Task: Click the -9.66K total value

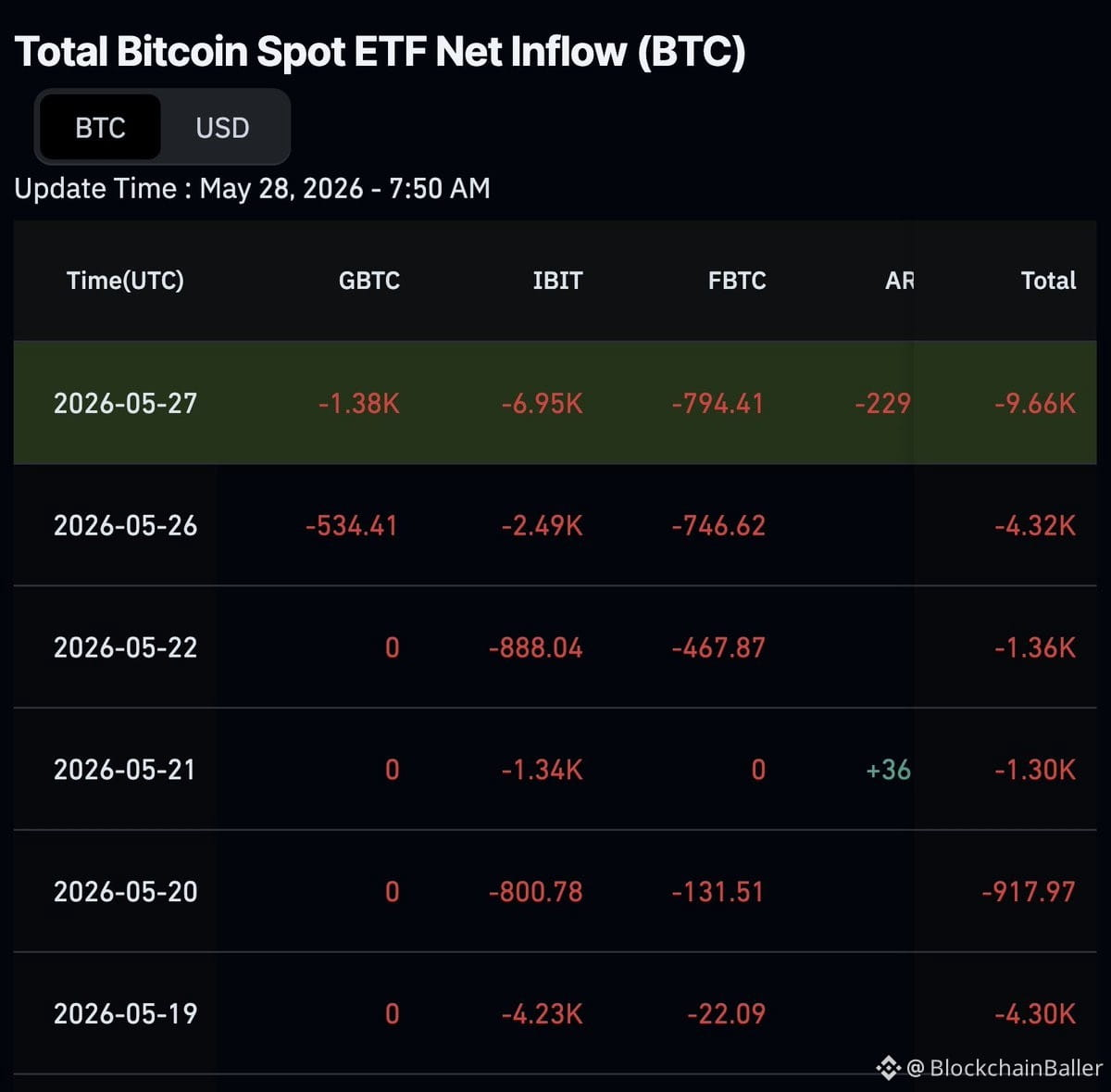Action: coord(1035,403)
